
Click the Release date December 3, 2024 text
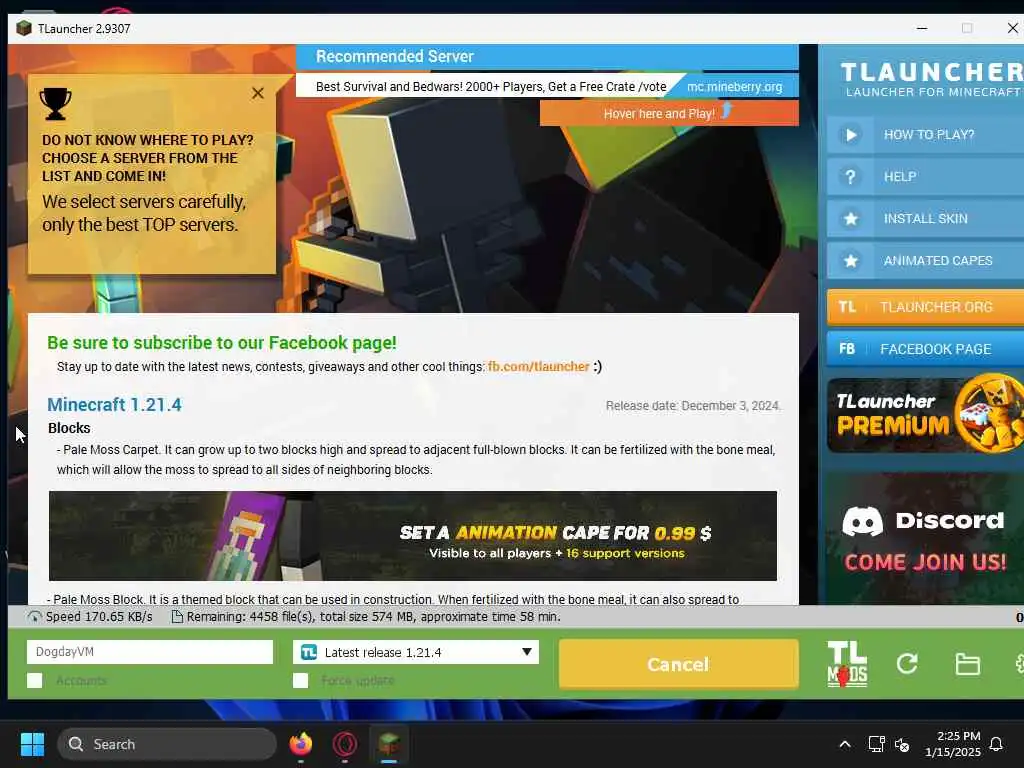pyautogui.click(x=693, y=406)
